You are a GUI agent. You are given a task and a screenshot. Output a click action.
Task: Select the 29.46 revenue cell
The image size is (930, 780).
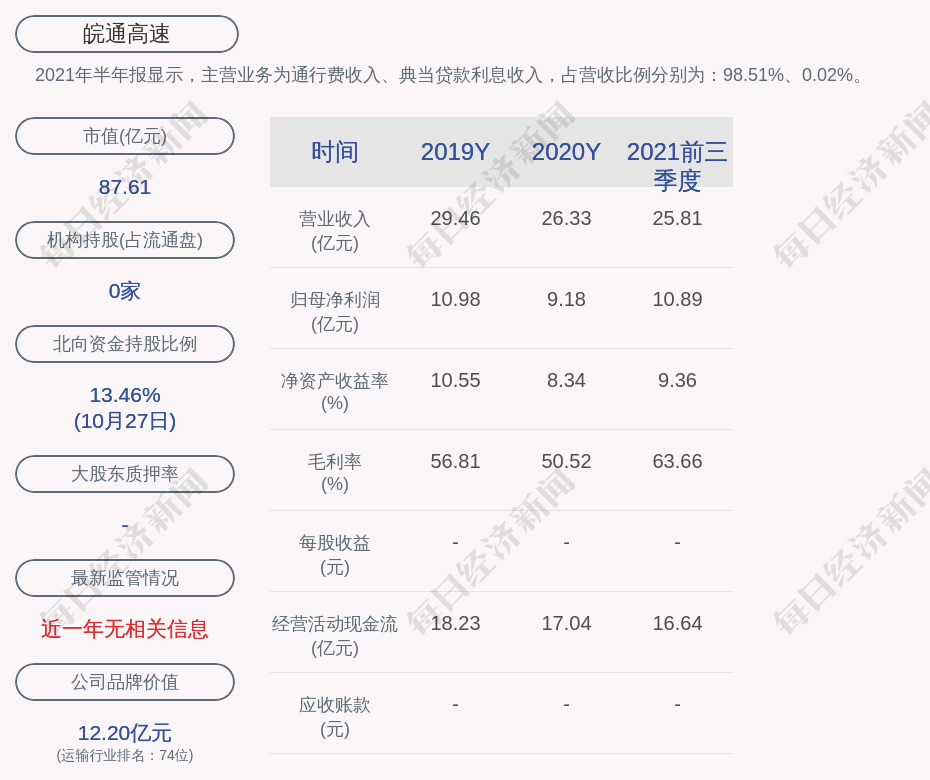pyautogui.click(x=456, y=218)
